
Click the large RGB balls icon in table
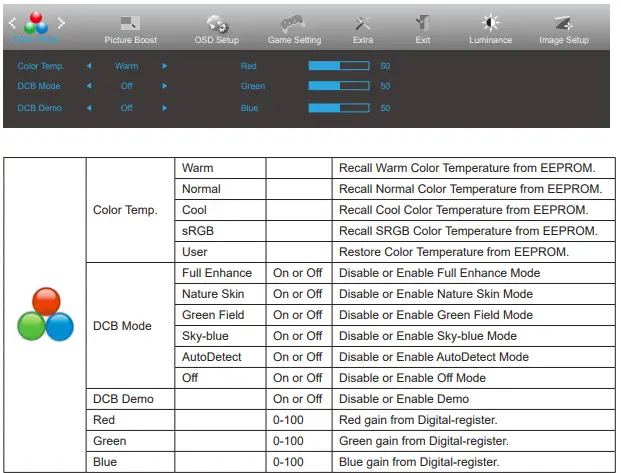point(46,314)
